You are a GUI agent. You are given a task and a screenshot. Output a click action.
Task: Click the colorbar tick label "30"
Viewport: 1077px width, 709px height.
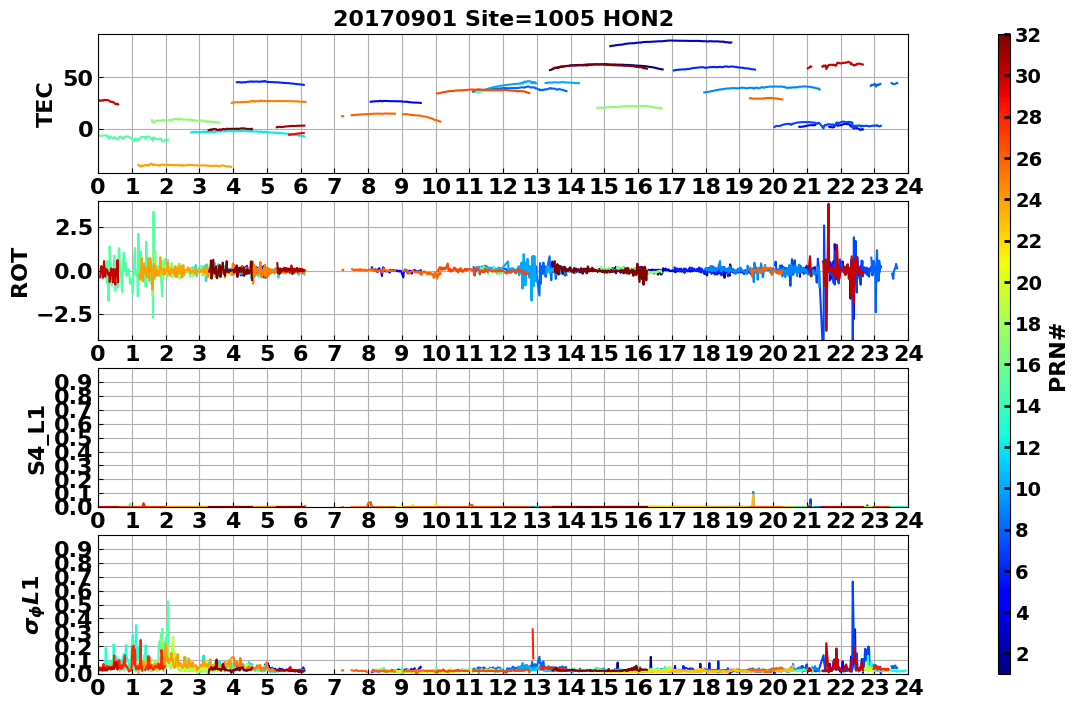click(1028, 76)
